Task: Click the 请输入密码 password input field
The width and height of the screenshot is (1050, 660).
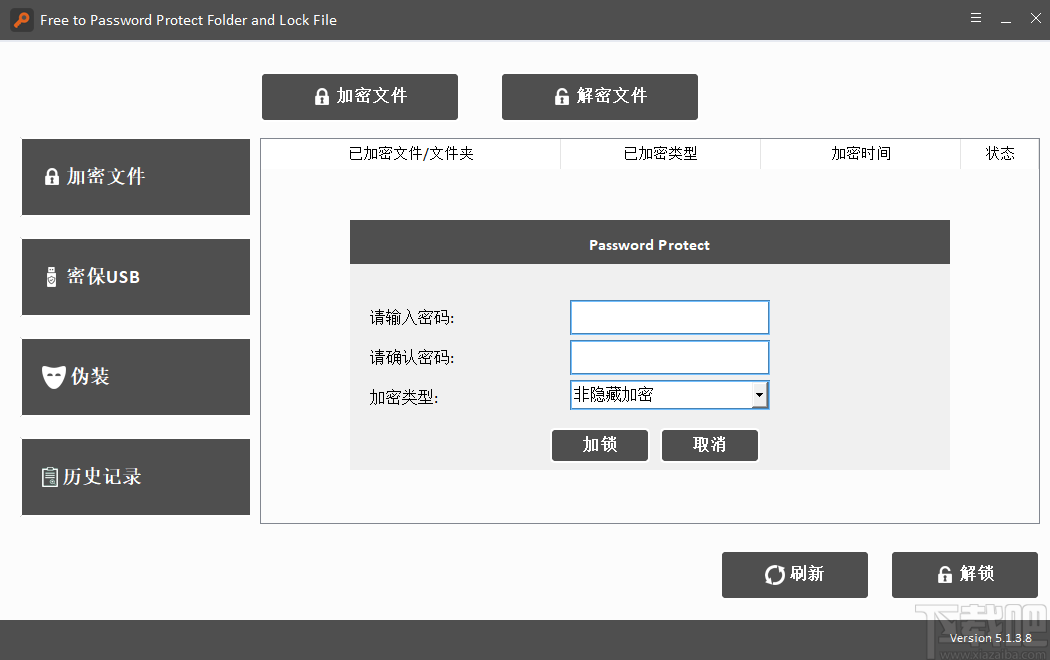Action: [x=669, y=317]
